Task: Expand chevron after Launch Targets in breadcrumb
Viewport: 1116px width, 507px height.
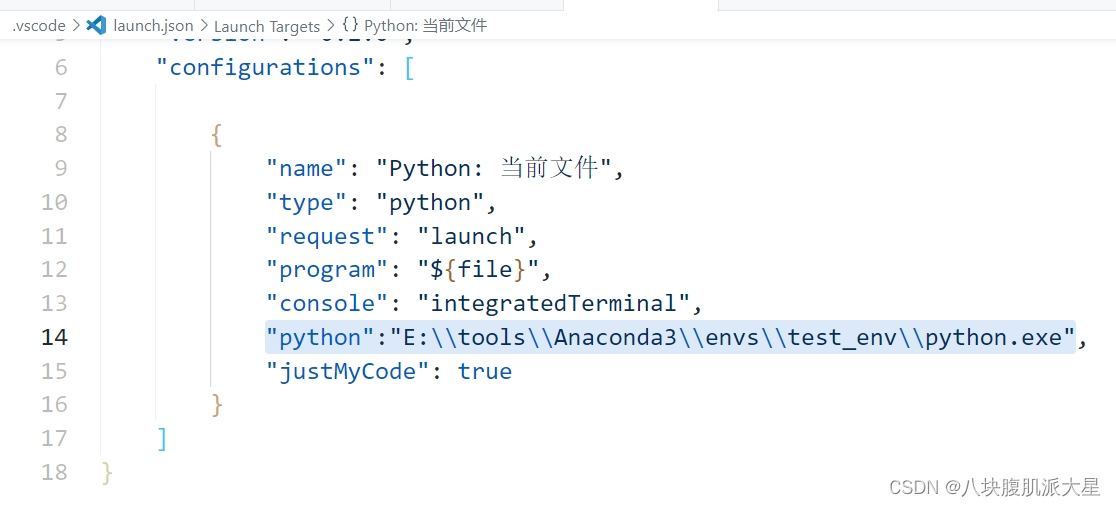Action: click(331, 26)
